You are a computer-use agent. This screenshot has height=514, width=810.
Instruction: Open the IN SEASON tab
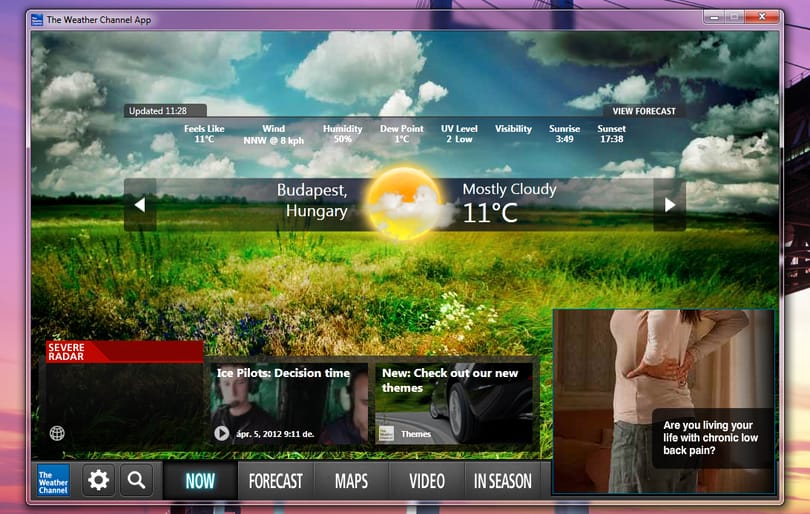(x=503, y=481)
